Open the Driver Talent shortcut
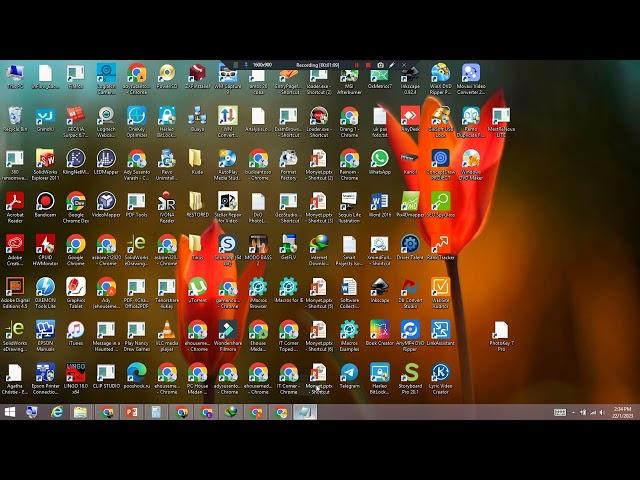The width and height of the screenshot is (640, 480). 410,247
